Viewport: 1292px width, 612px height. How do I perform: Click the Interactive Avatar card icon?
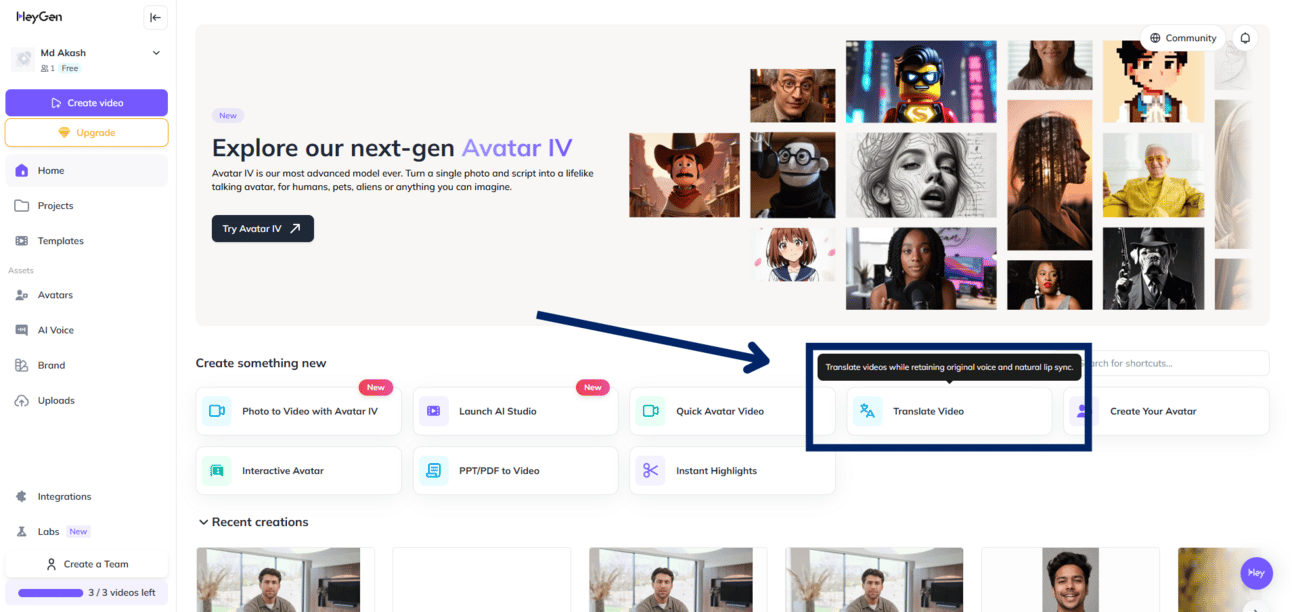coord(216,470)
